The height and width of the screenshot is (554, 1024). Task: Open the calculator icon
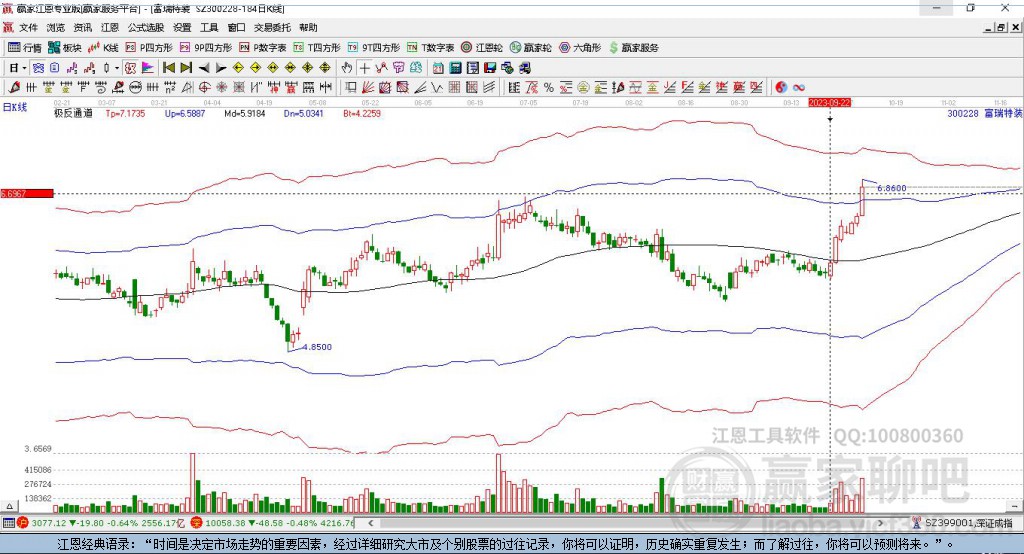tap(456, 68)
